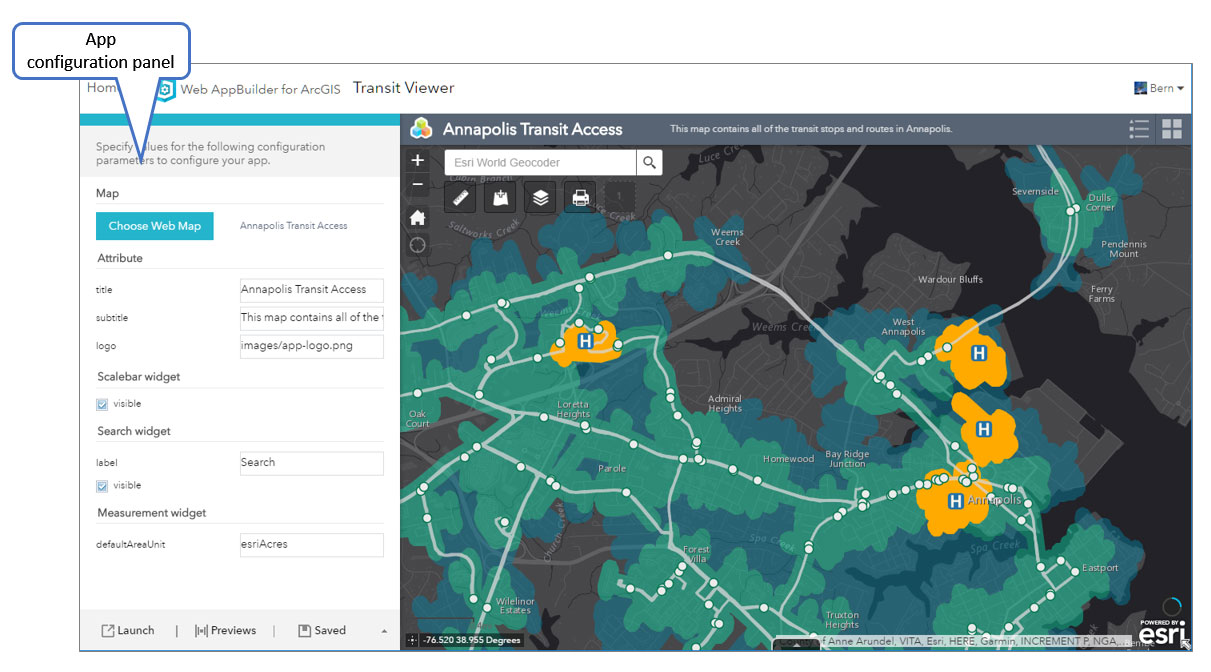The image size is (1211, 672).
Task: Focus the Esri World Geocoder search box
Action: click(541, 162)
